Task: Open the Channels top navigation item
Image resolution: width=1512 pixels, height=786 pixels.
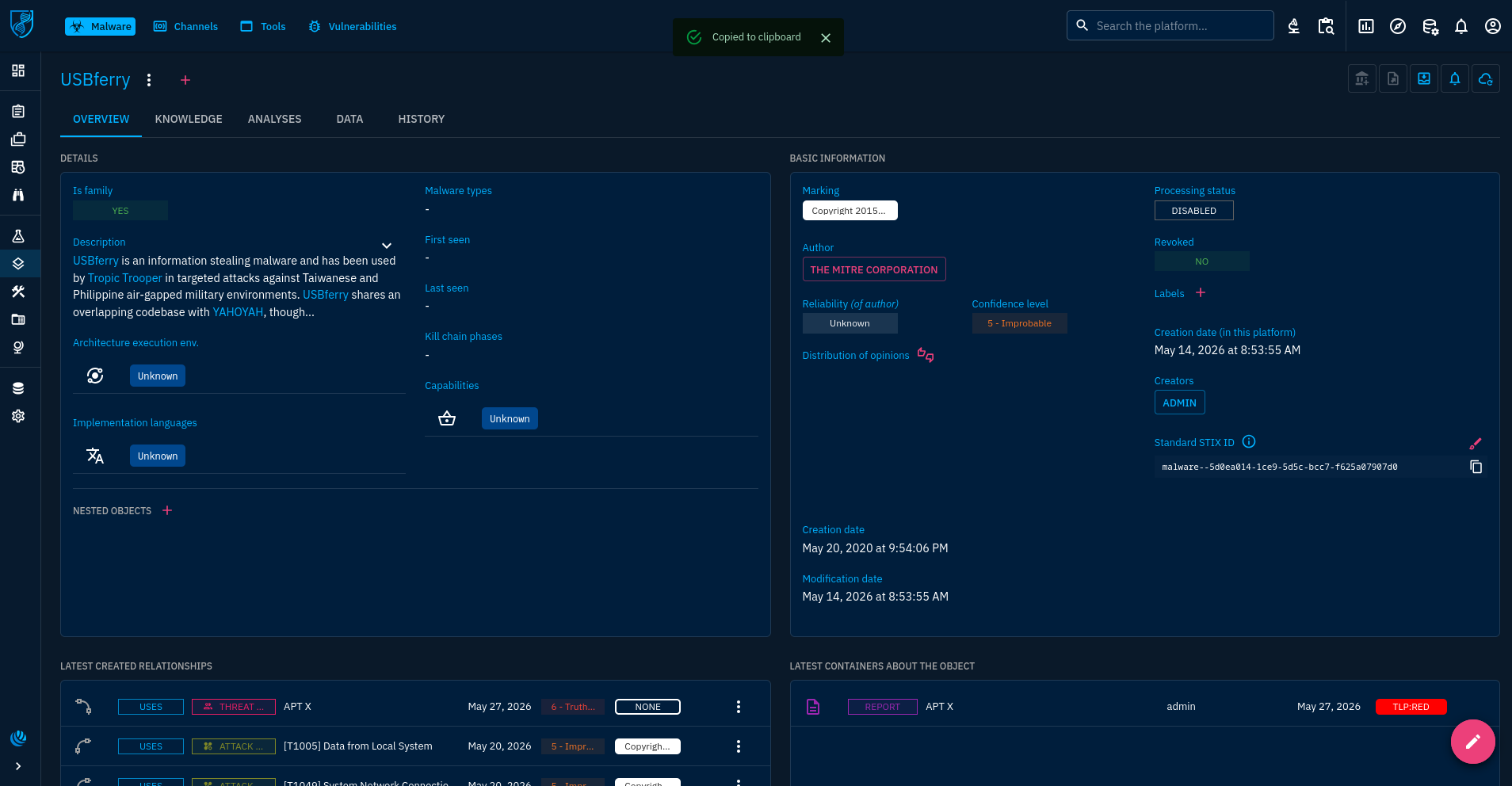Action: (x=185, y=26)
